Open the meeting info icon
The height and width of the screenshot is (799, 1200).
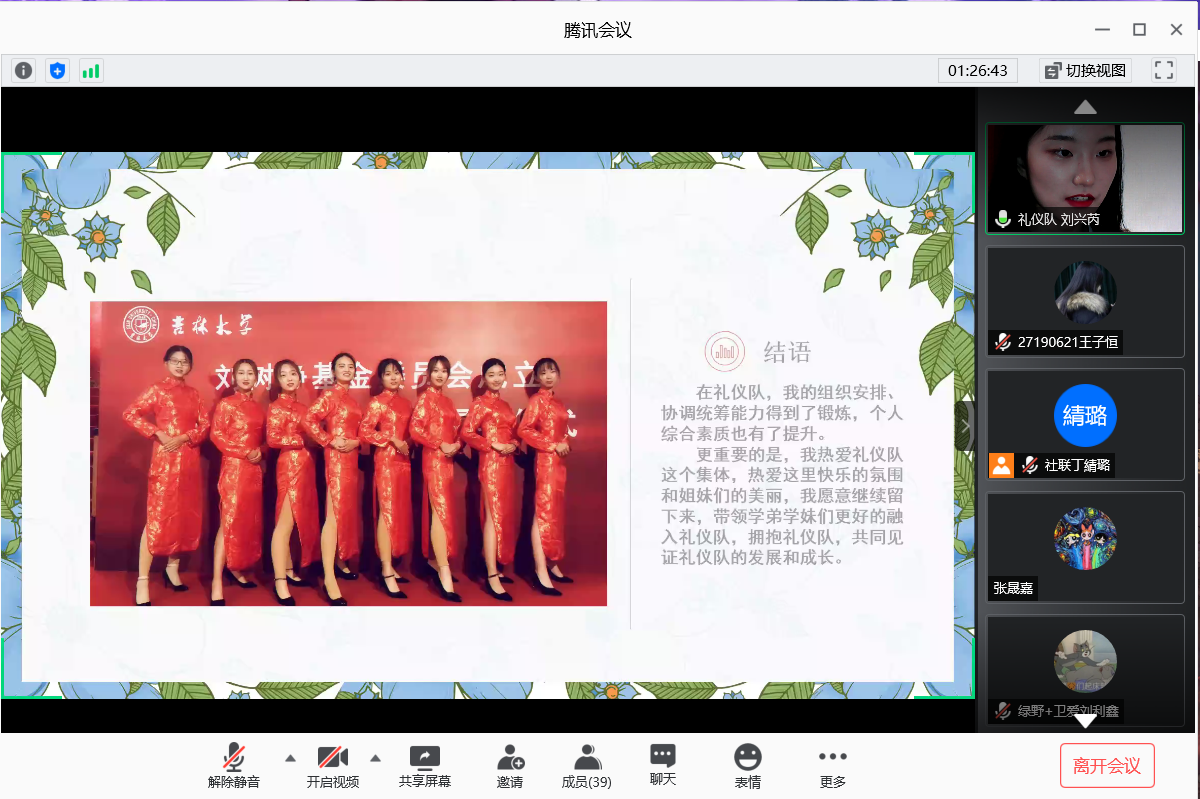pos(23,71)
